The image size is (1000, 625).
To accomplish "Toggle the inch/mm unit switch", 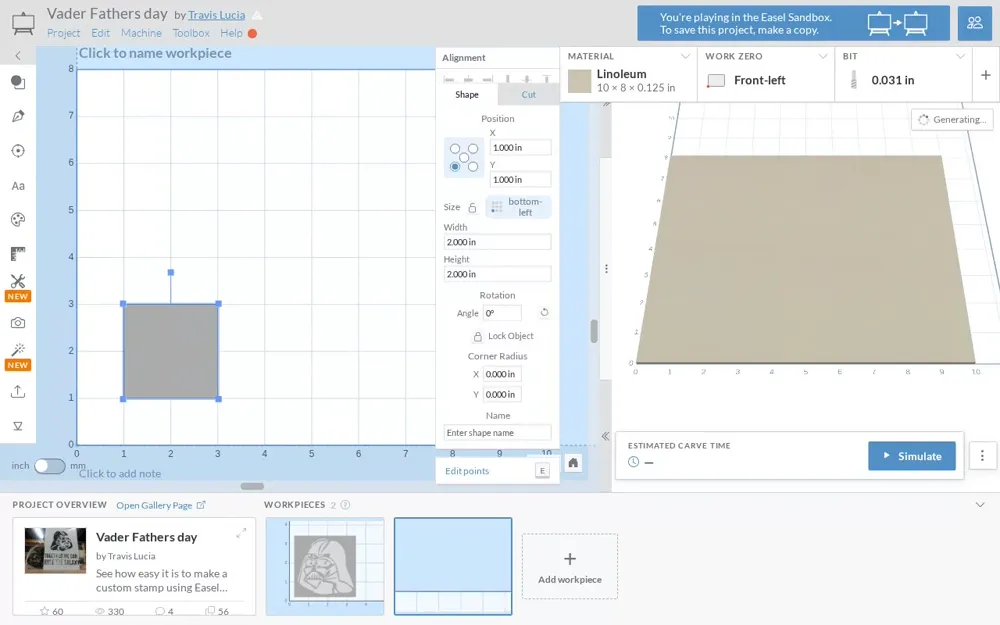I will coord(50,466).
